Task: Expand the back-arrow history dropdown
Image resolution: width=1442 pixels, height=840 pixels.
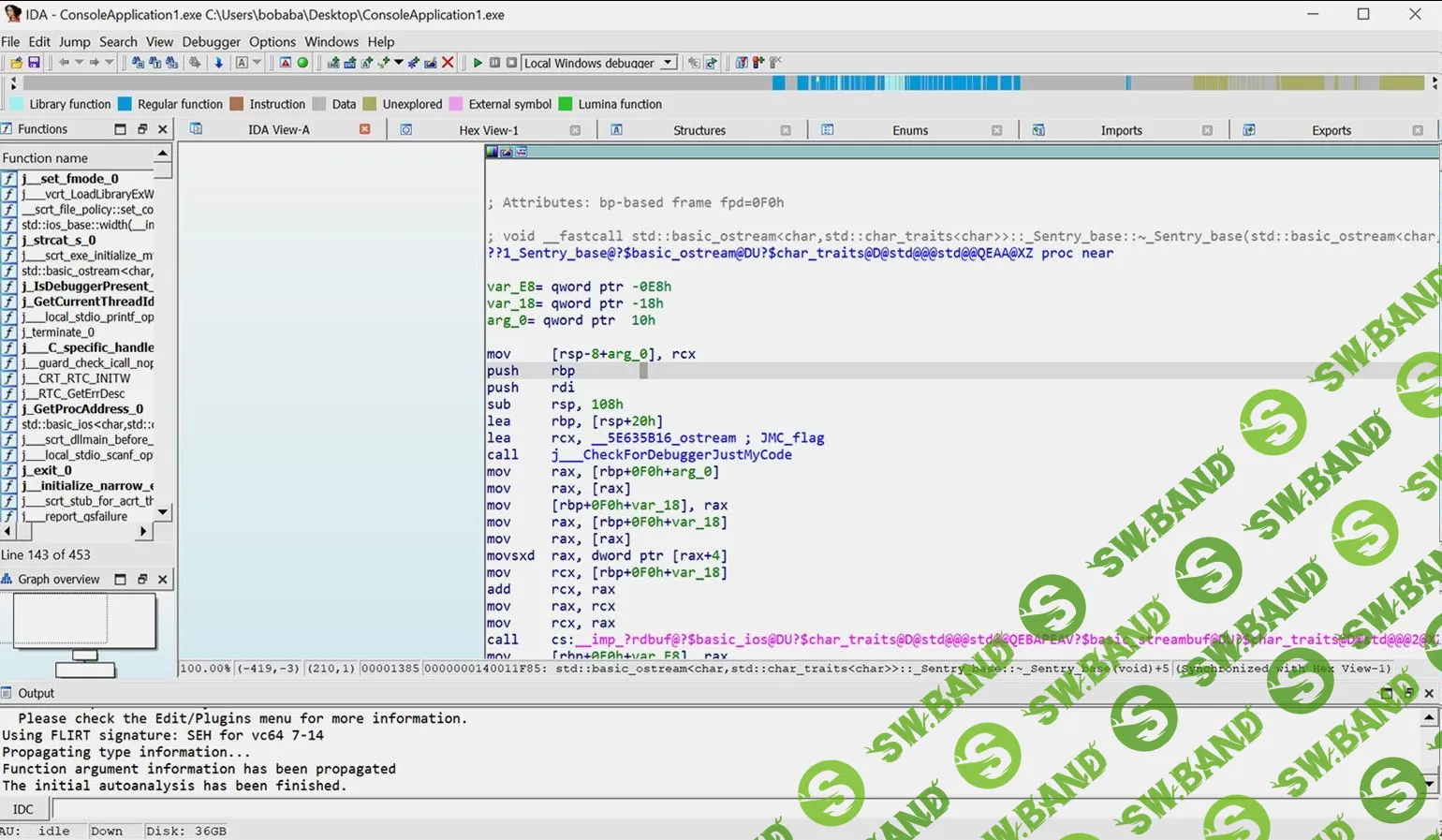Action: click(x=79, y=63)
